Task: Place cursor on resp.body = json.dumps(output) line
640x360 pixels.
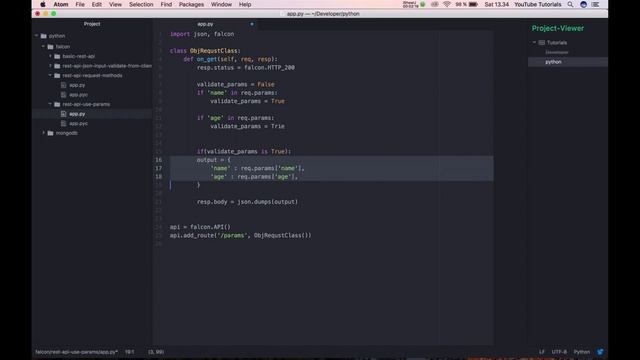Action: click(247, 202)
